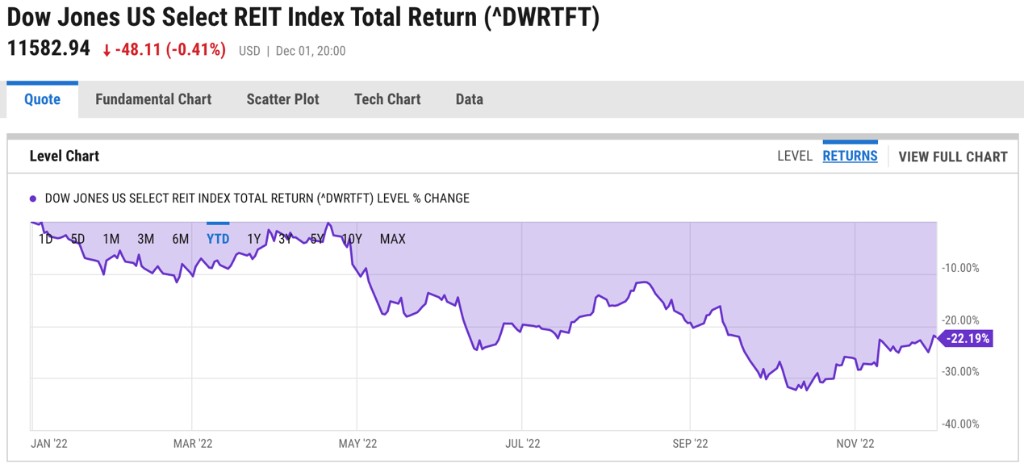The image size is (1024, 476).
Task: Open the Scatter Plot tab
Action: click(283, 99)
